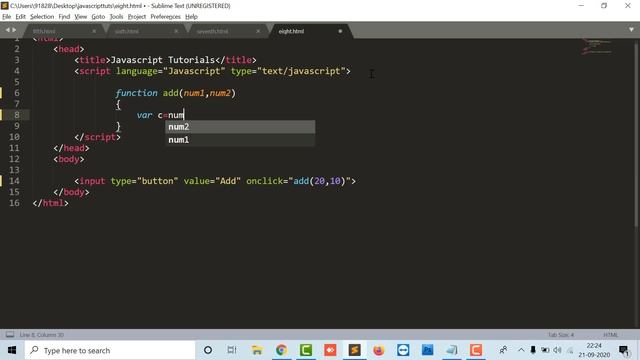This screenshot has width=640, height=360.
Task: Open the Tools menu
Action: point(116,17)
